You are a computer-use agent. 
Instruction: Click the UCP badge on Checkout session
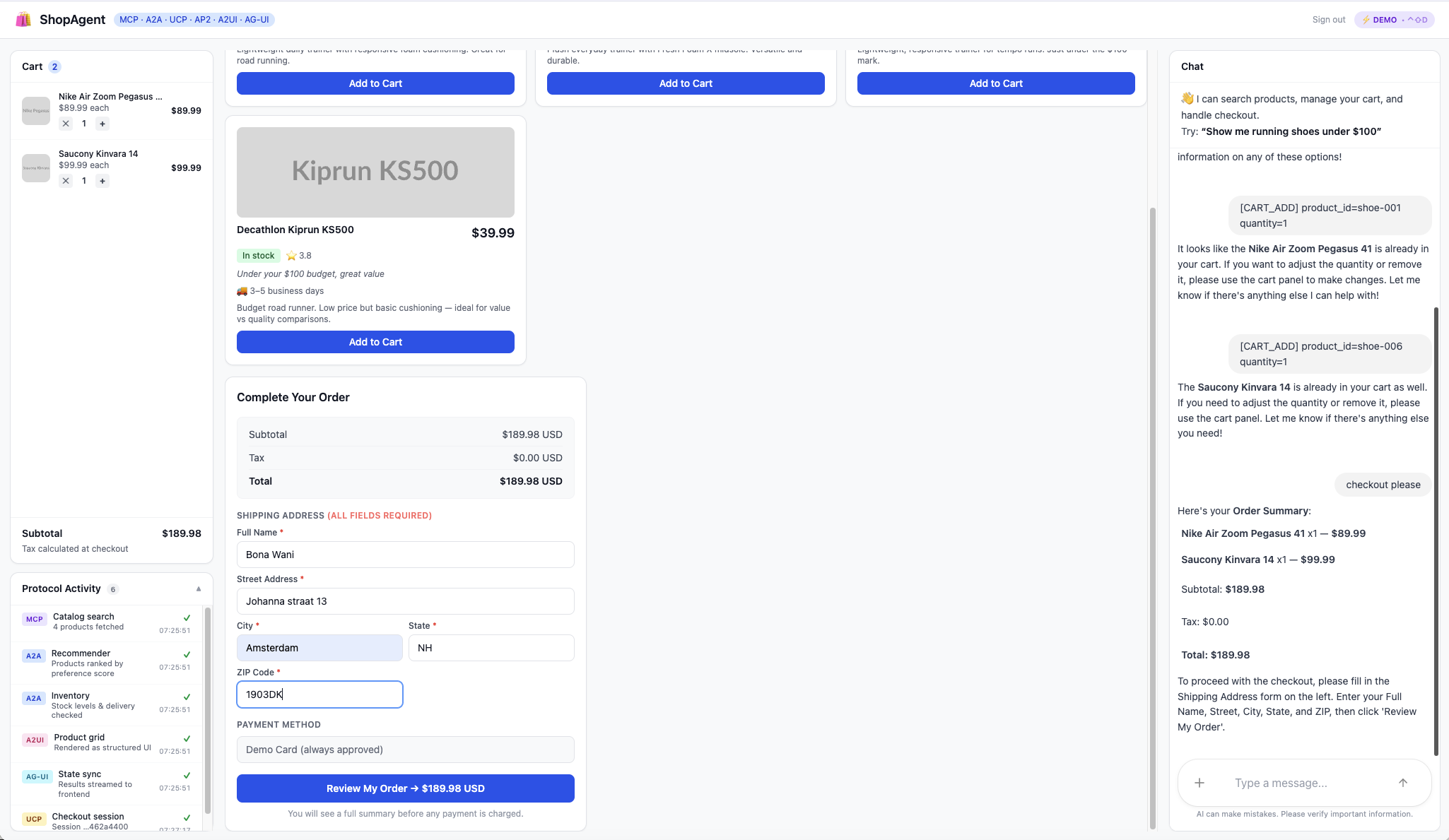[34, 819]
